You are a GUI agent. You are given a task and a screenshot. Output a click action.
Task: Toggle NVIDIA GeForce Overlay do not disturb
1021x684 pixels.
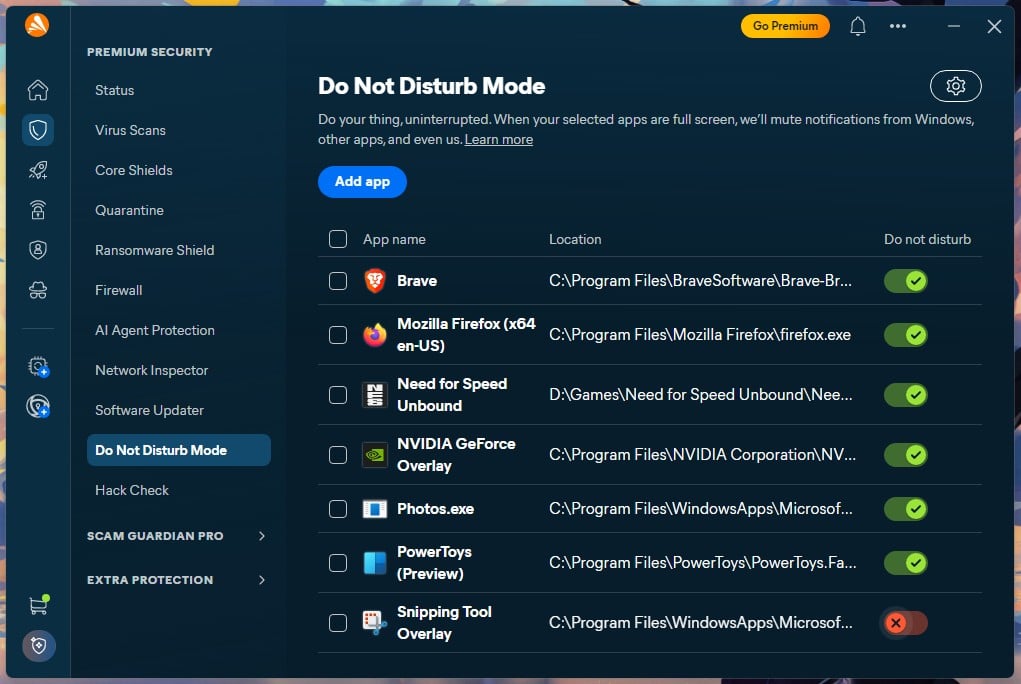906,455
